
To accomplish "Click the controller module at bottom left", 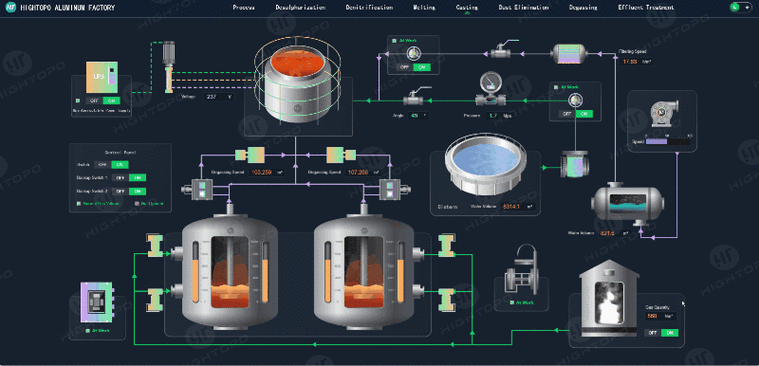I will (97, 303).
